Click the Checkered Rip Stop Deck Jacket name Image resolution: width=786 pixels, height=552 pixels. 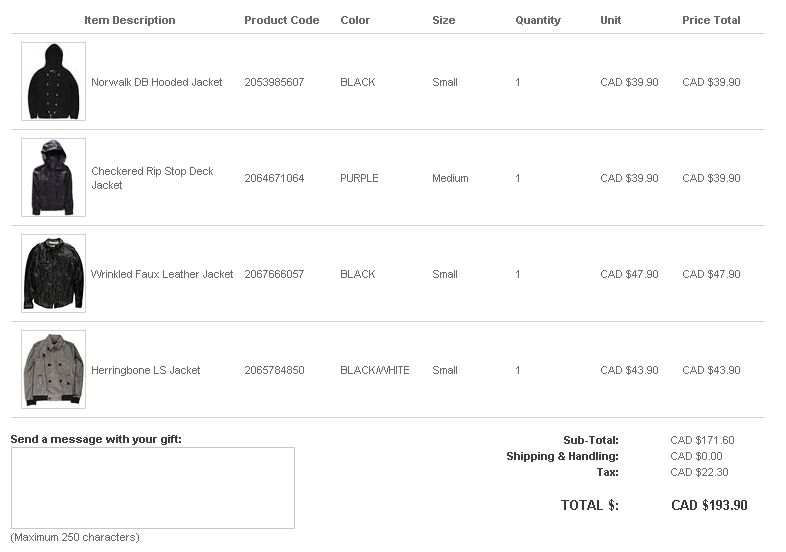tap(152, 178)
